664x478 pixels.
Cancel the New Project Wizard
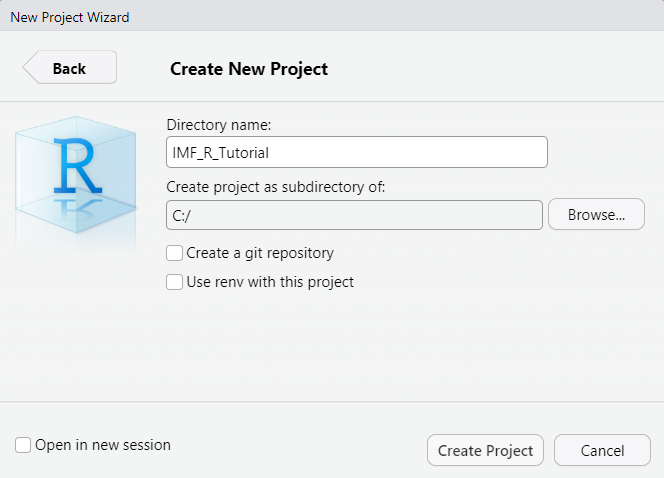[602, 450]
